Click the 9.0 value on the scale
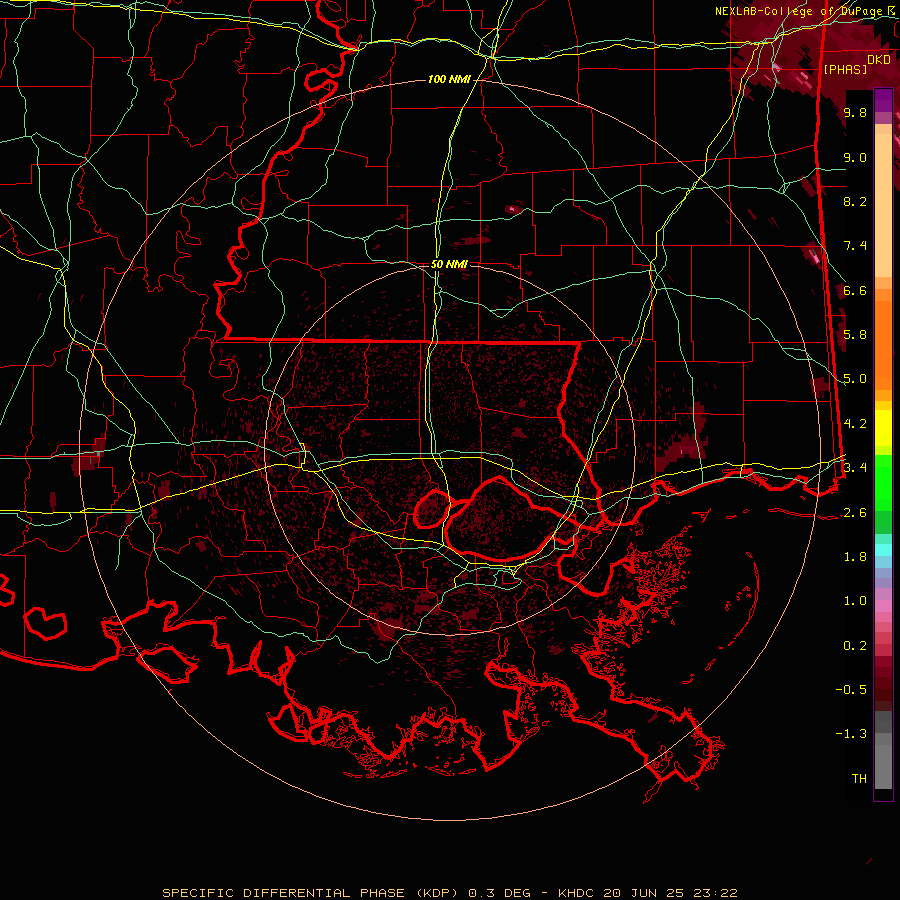The width and height of the screenshot is (900, 900). tap(855, 157)
